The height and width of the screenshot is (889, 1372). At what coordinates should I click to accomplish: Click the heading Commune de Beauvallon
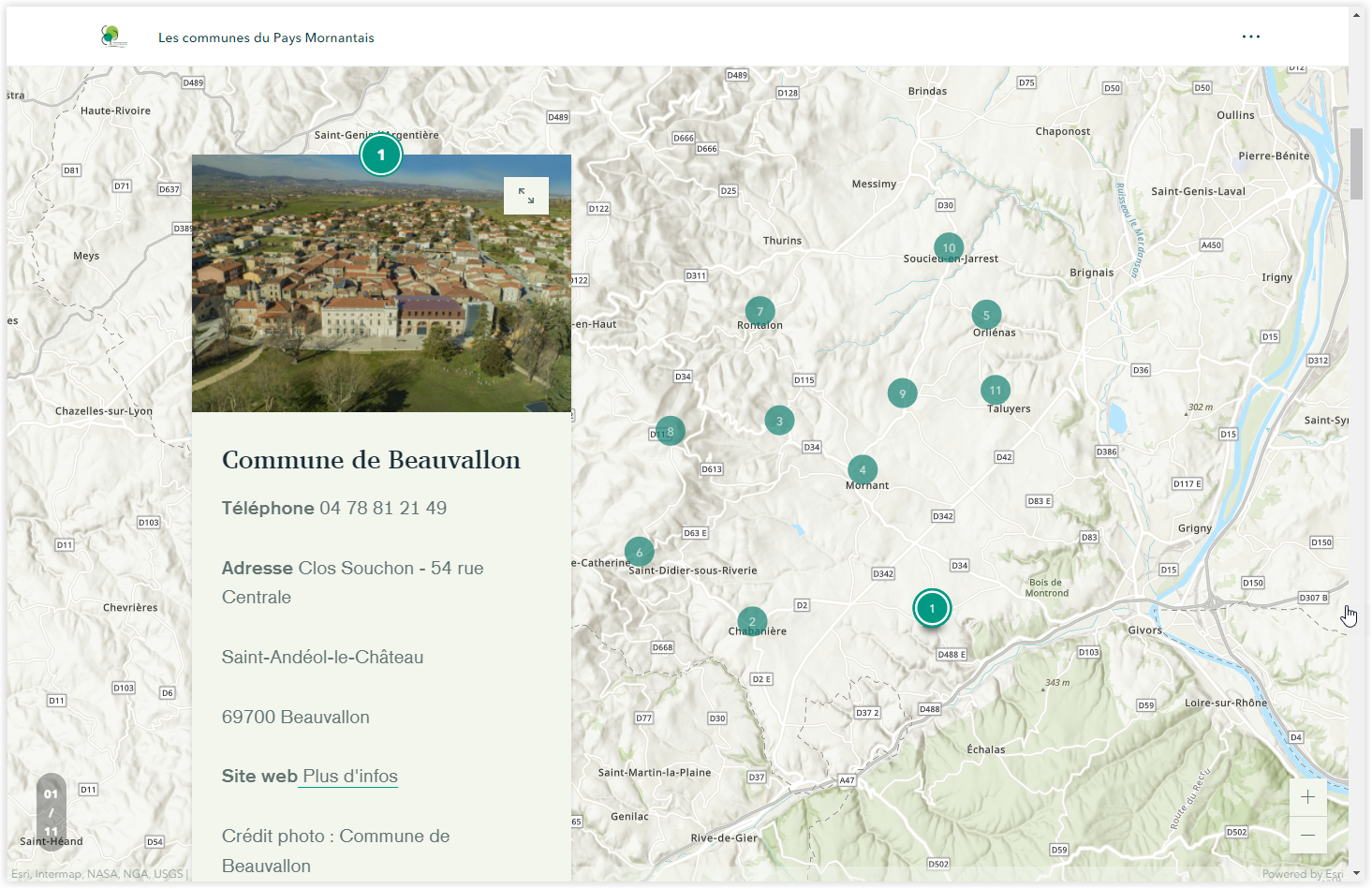[x=371, y=460]
